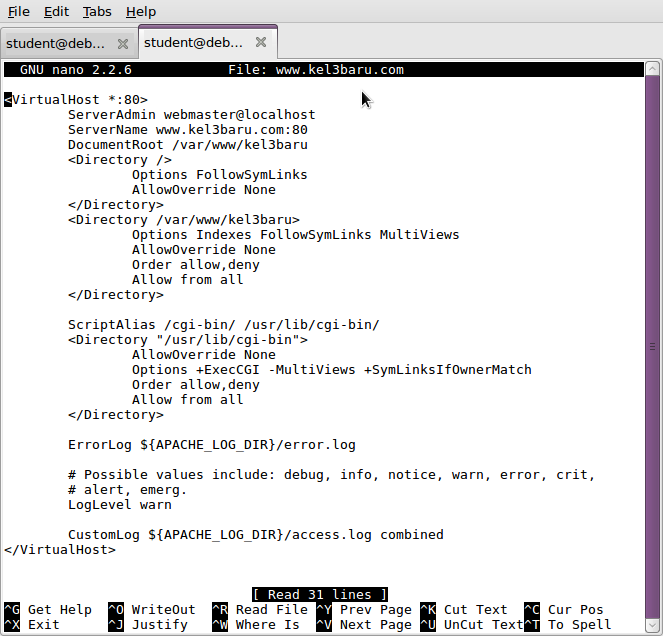Click the 'LogLevel warn' line
Viewport: 663px width, 636px height.
pos(120,505)
